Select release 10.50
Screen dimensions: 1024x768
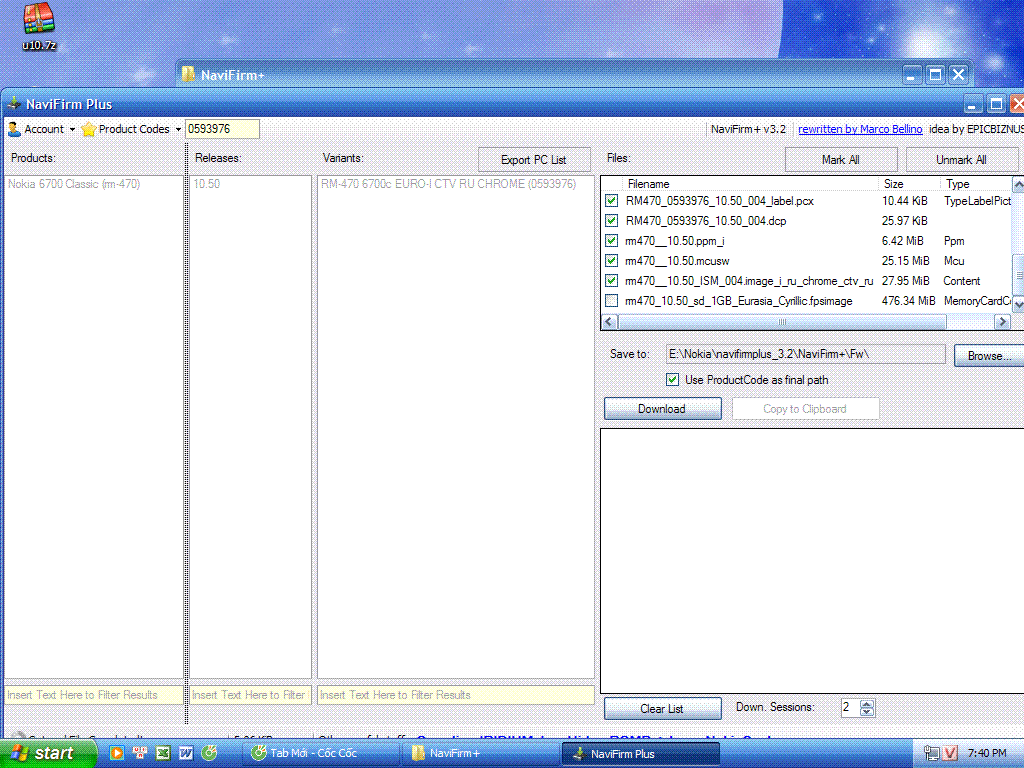206,184
